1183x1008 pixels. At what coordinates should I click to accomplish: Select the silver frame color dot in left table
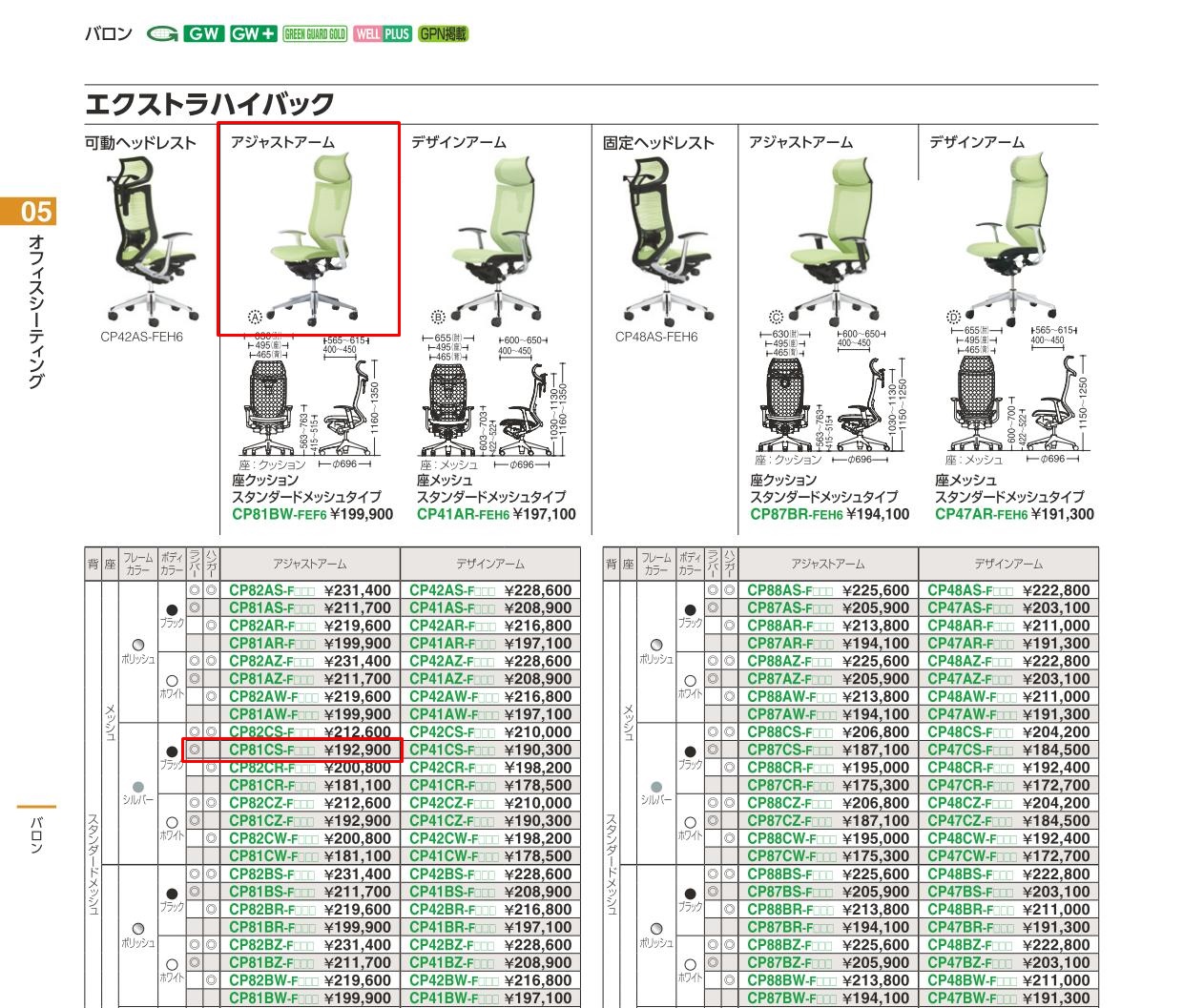tap(137, 786)
